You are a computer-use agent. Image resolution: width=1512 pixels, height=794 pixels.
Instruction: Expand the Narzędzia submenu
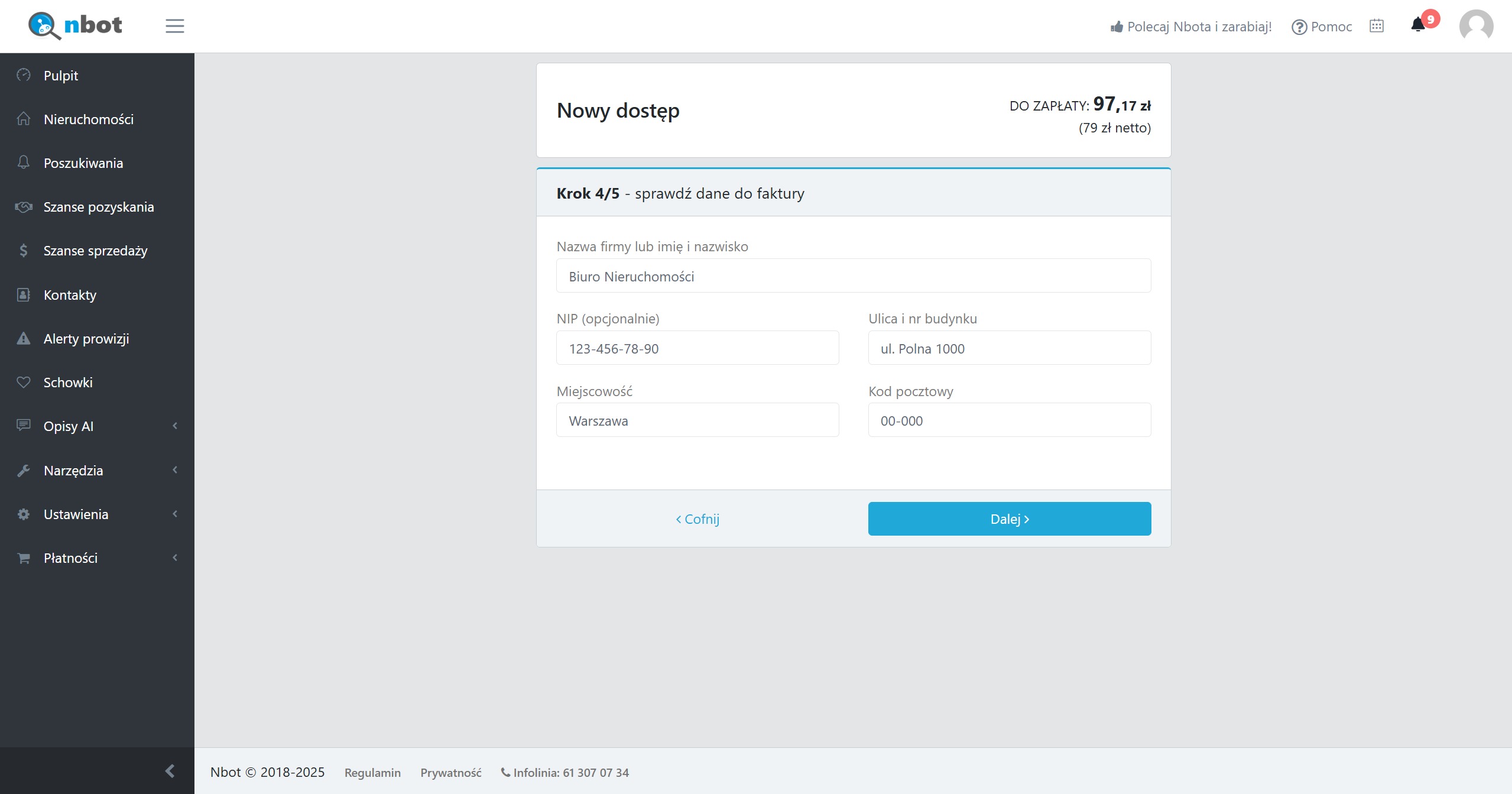[175, 471]
